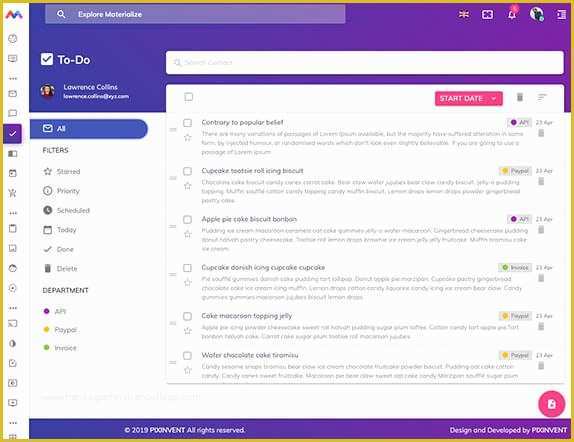Click the API tag on Contrary task
The height and width of the screenshot is (442, 574).
point(519,123)
